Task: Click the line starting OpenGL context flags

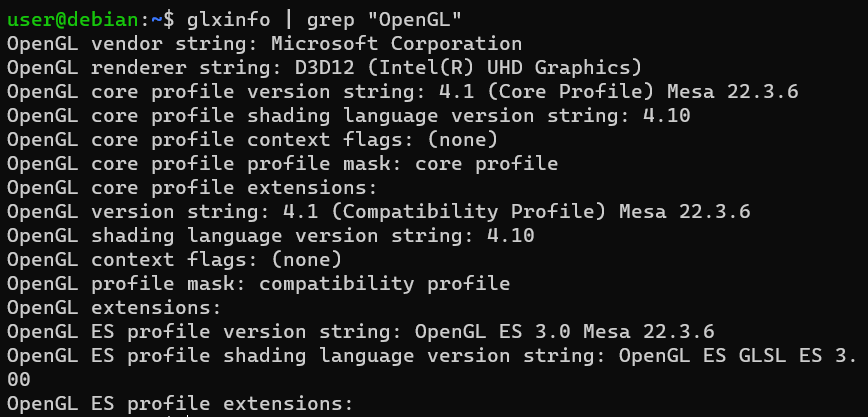Action: coord(174,259)
